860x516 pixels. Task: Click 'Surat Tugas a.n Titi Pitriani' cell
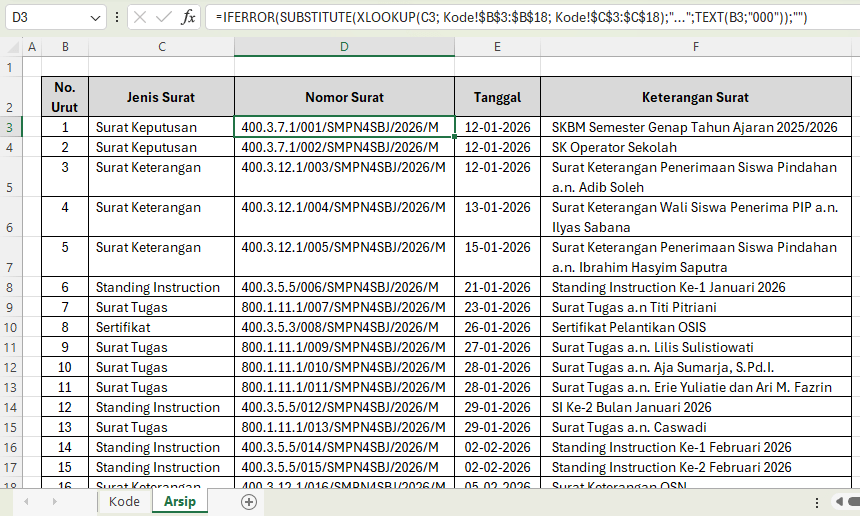pos(695,307)
